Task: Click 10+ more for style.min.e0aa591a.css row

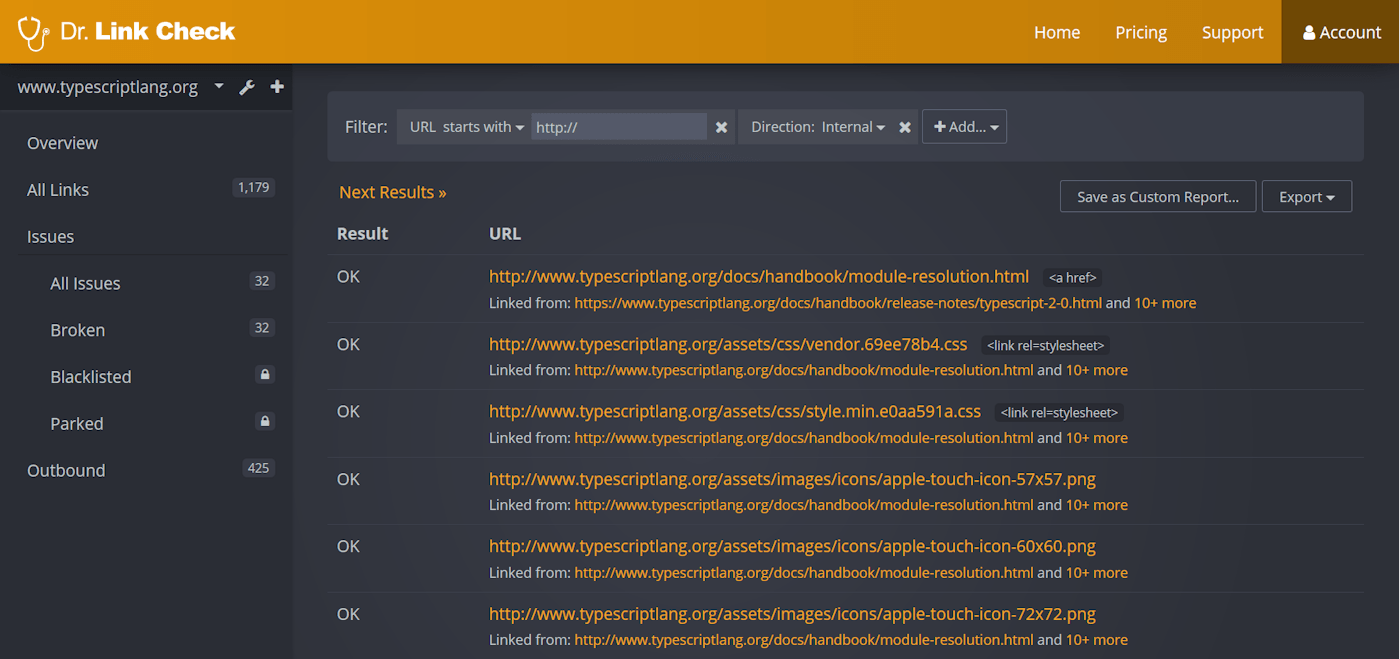Action: (x=1097, y=438)
